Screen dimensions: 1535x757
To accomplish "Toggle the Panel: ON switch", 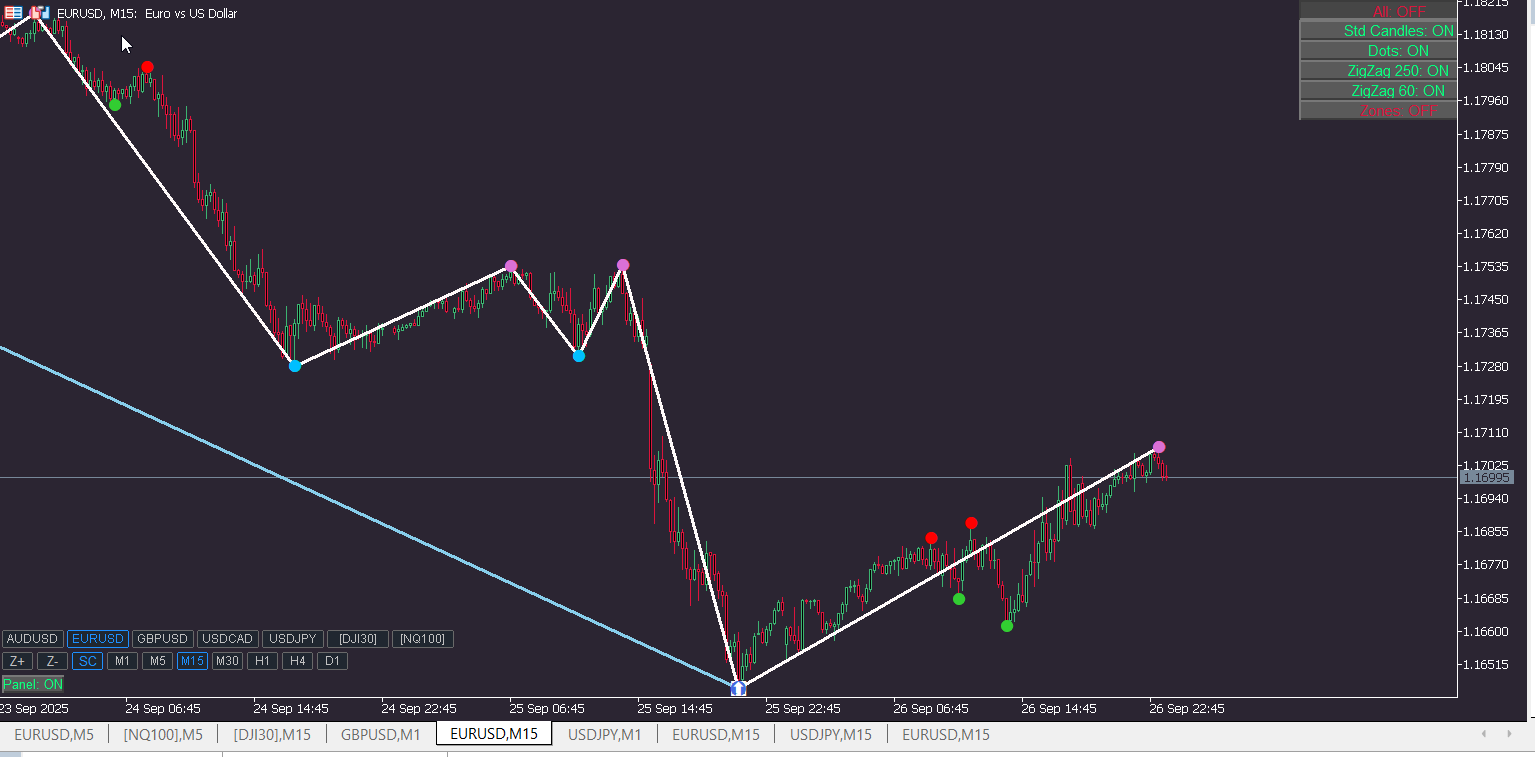I will [33, 684].
